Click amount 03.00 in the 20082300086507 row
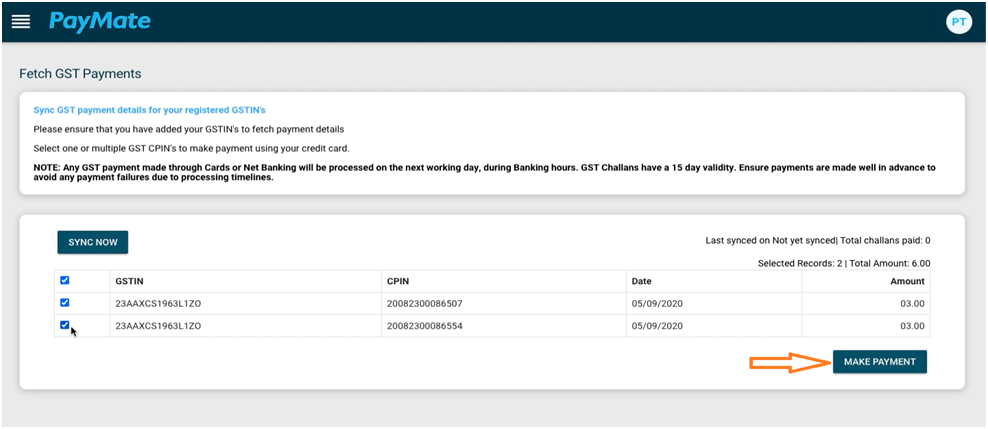The width and height of the screenshot is (988, 429). click(913, 304)
